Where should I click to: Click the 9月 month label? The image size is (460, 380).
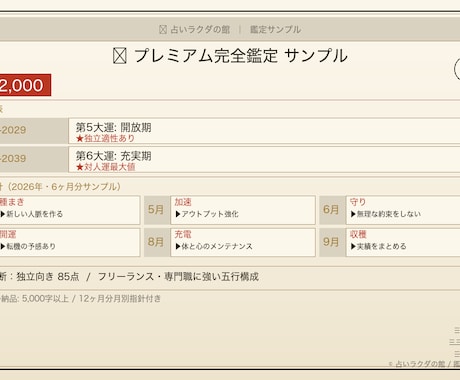(x=331, y=242)
